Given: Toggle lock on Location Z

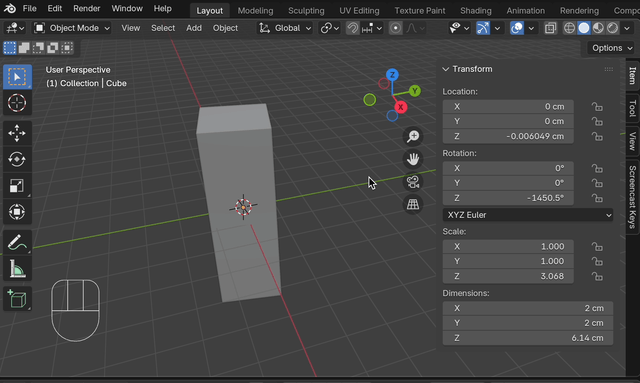Looking at the screenshot, I should 597,136.
